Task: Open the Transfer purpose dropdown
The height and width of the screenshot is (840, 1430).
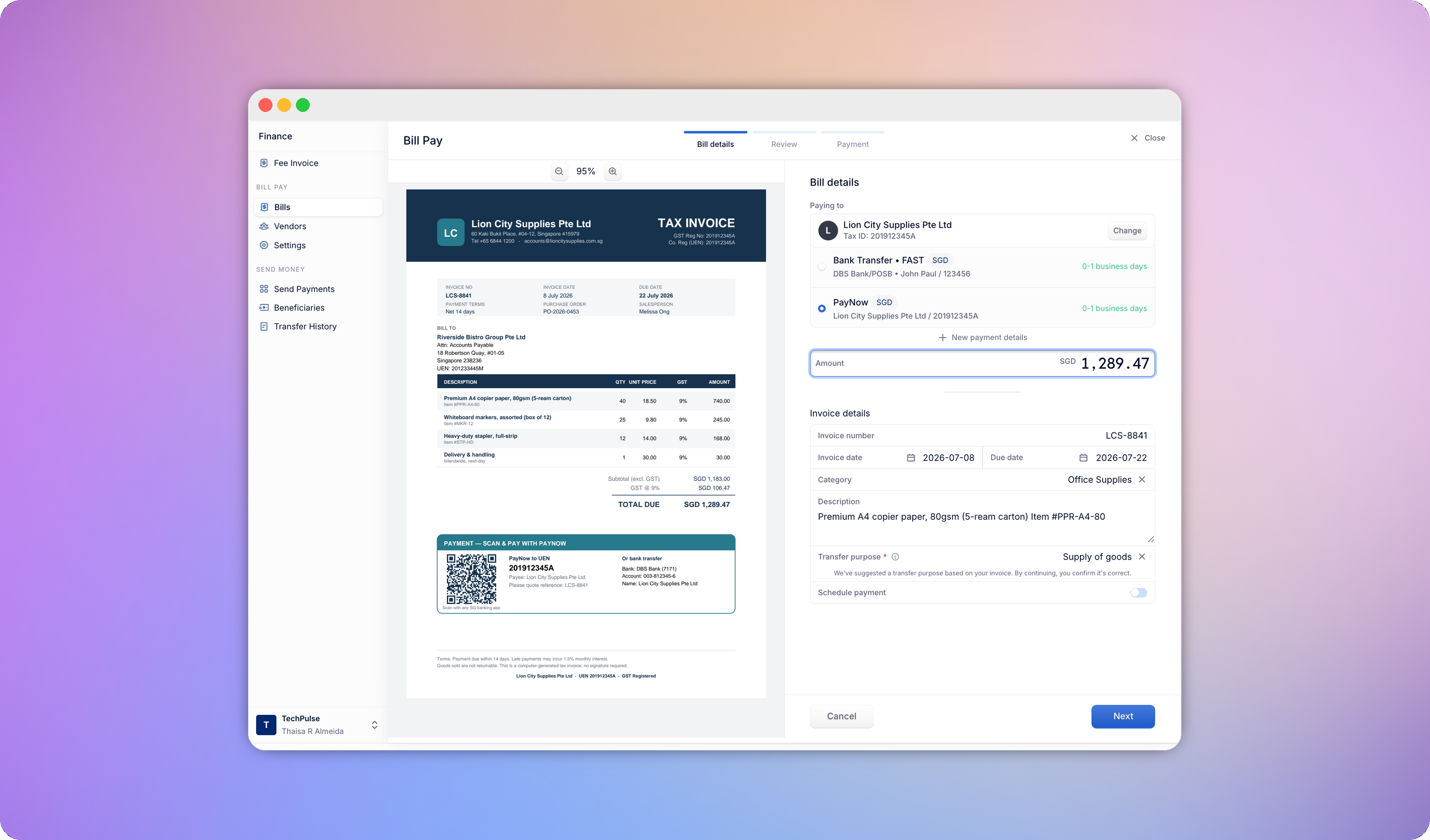Action: pyautogui.click(x=1097, y=557)
